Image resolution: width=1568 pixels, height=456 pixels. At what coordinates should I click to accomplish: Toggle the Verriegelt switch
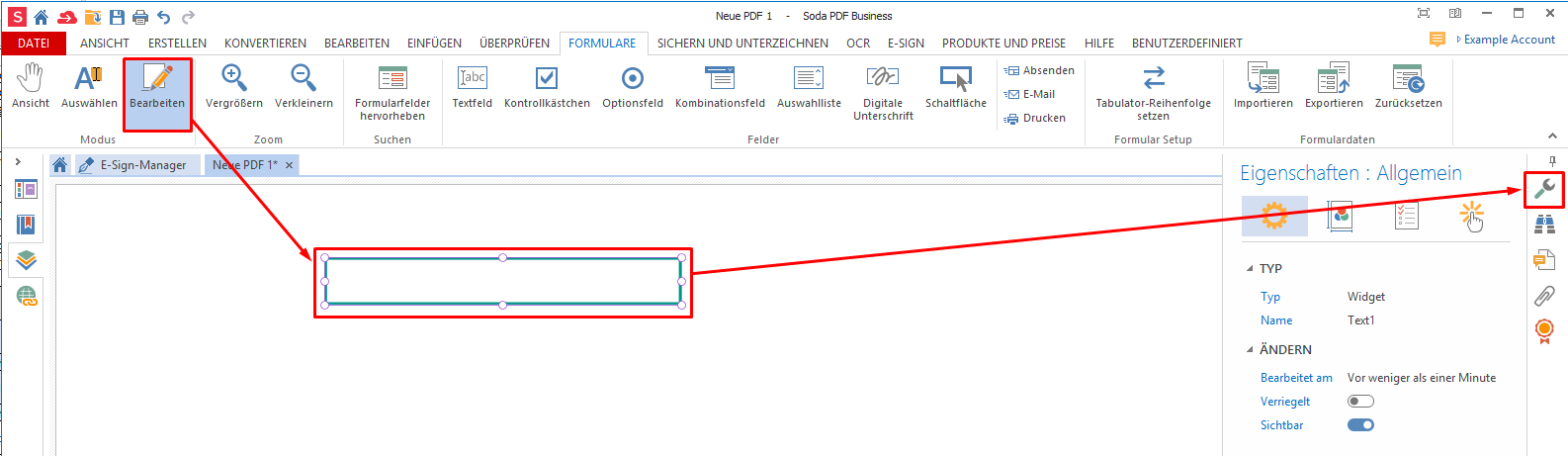click(x=1360, y=402)
